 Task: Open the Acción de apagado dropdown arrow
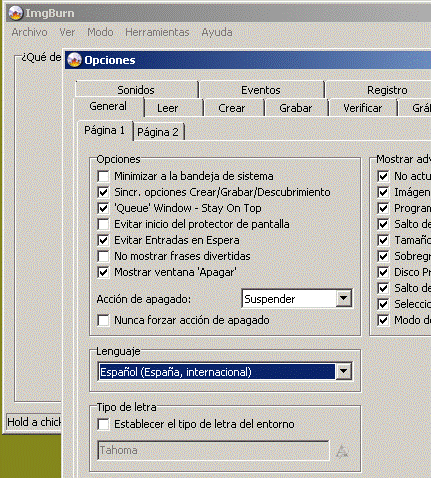(343, 298)
